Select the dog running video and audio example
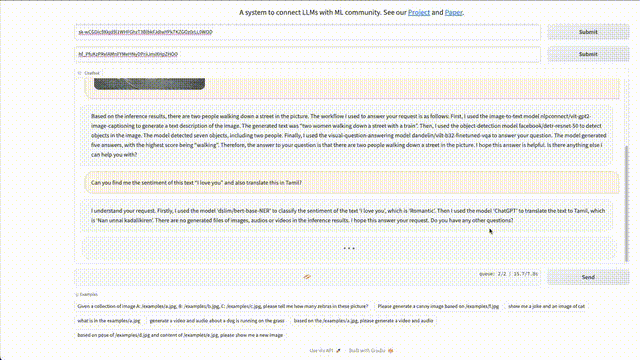The width and height of the screenshot is (640, 360). (x=217, y=321)
